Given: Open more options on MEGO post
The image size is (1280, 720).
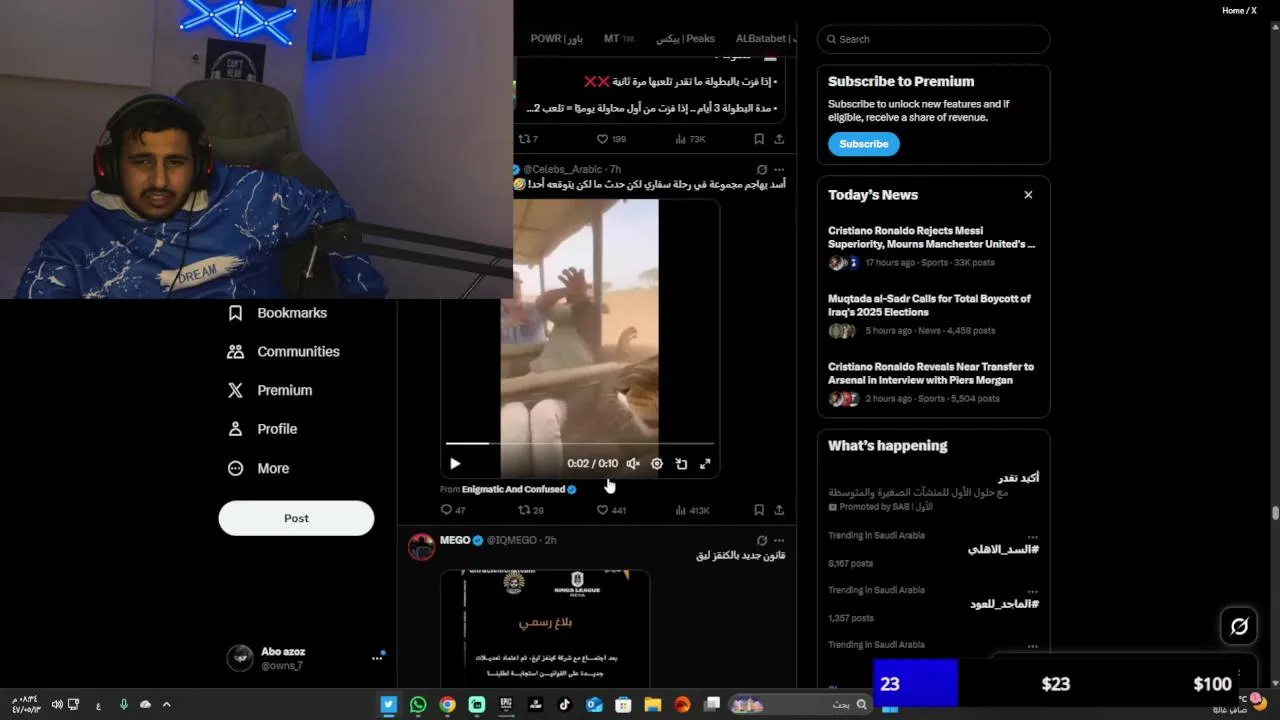Looking at the screenshot, I should click(779, 540).
